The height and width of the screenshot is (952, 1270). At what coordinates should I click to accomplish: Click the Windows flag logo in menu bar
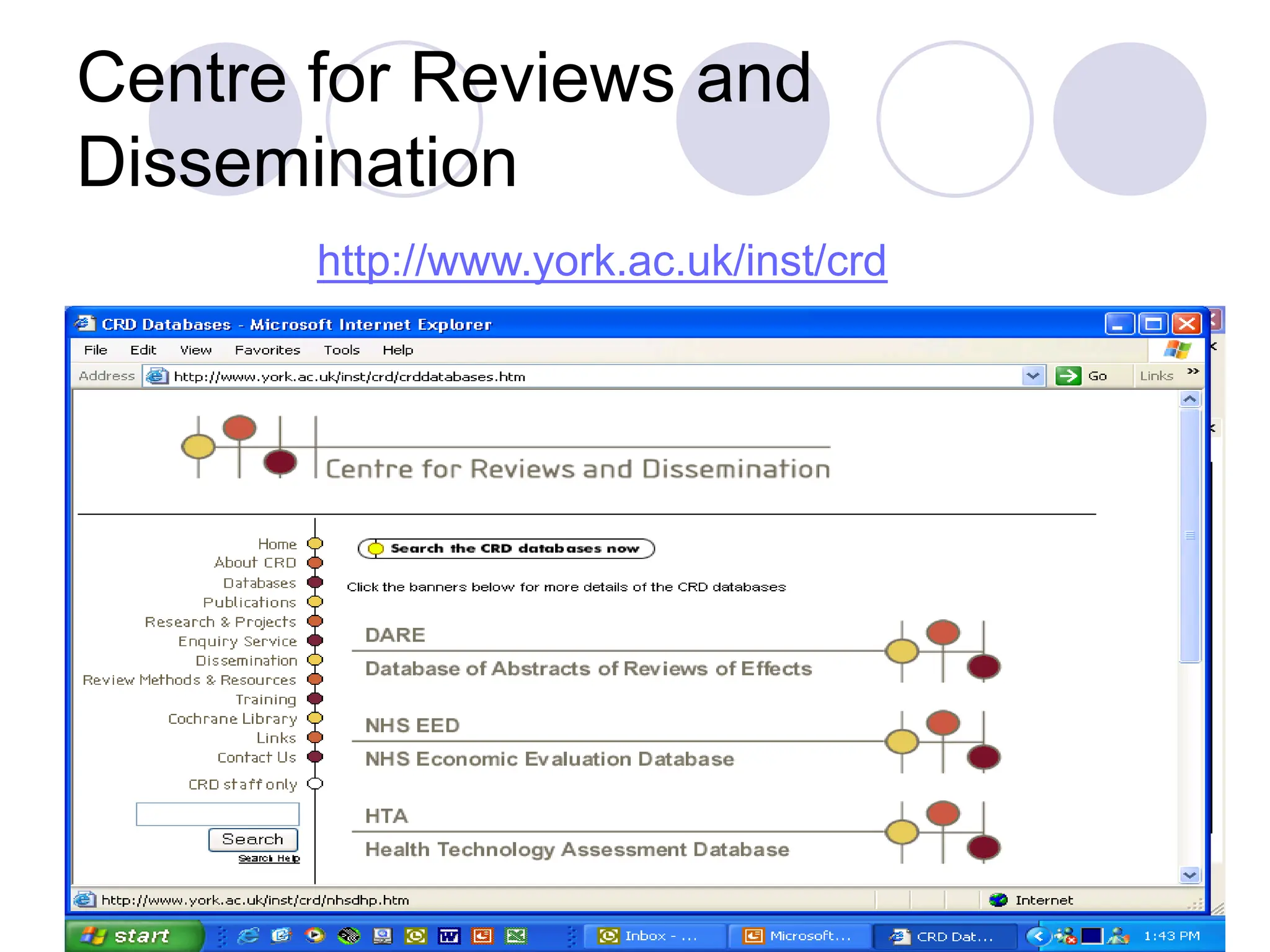tap(1177, 350)
